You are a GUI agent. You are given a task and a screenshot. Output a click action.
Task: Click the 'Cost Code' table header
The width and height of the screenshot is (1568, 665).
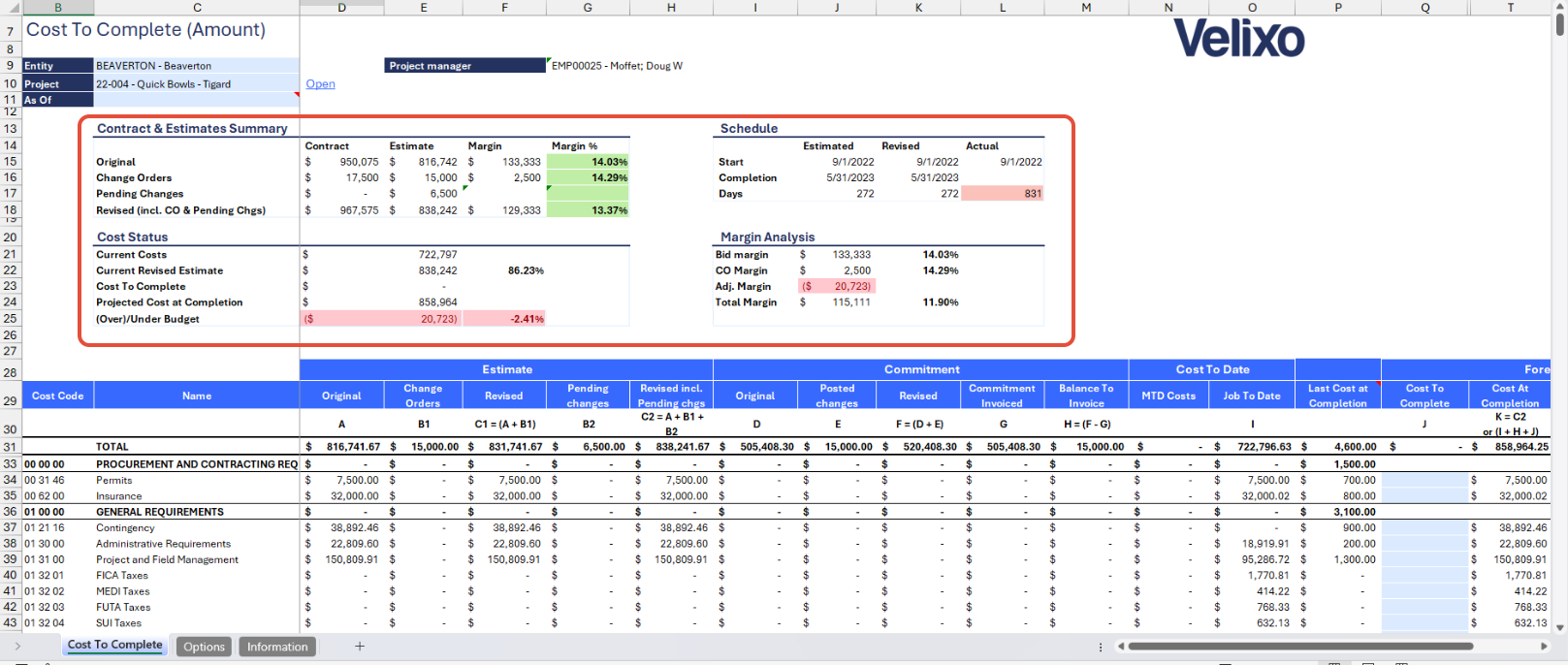coord(58,396)
